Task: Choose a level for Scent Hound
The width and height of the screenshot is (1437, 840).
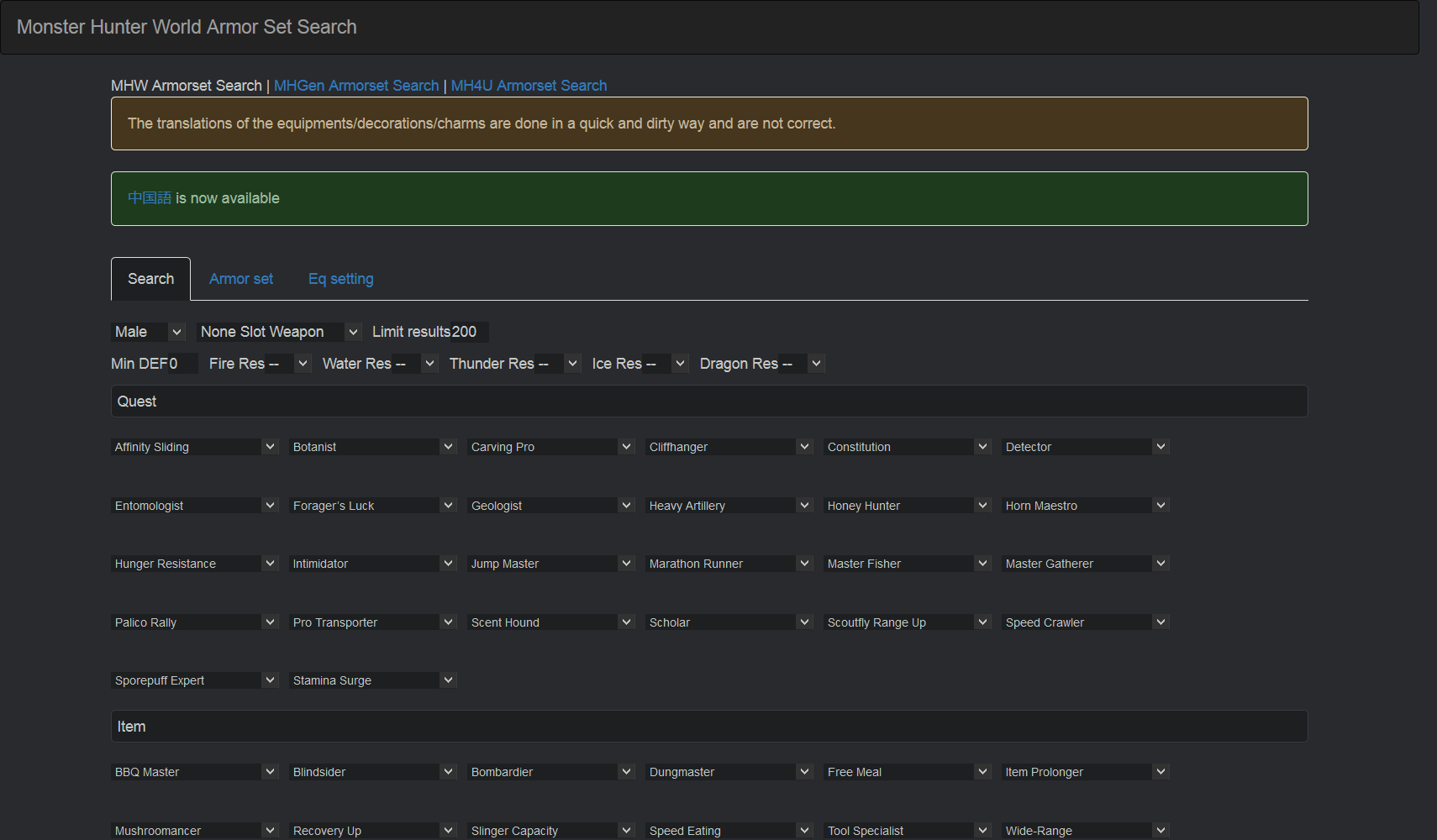Action: click(x=551, y=622)
